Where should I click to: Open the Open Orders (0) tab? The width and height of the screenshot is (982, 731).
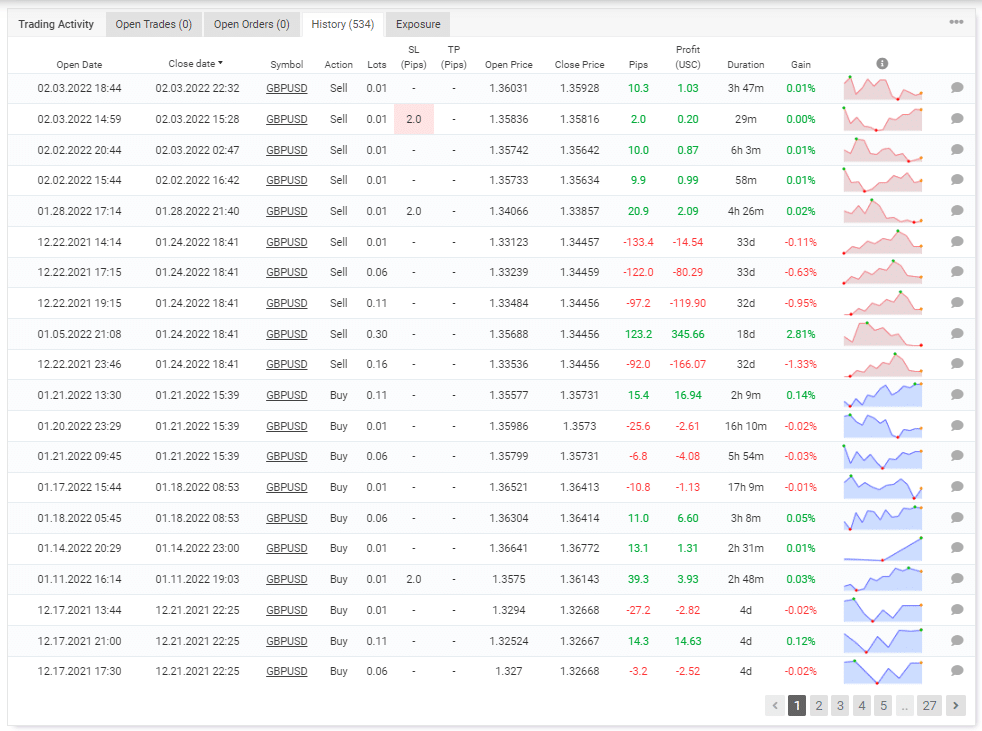click(x=252, y=24)
